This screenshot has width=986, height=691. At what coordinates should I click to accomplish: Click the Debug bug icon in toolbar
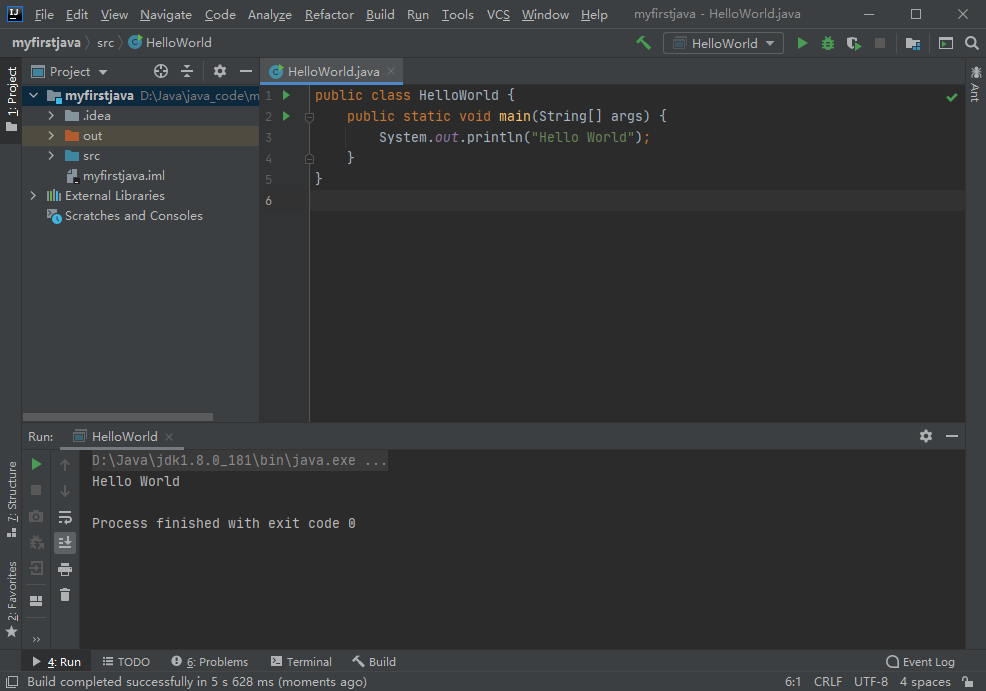828,43
